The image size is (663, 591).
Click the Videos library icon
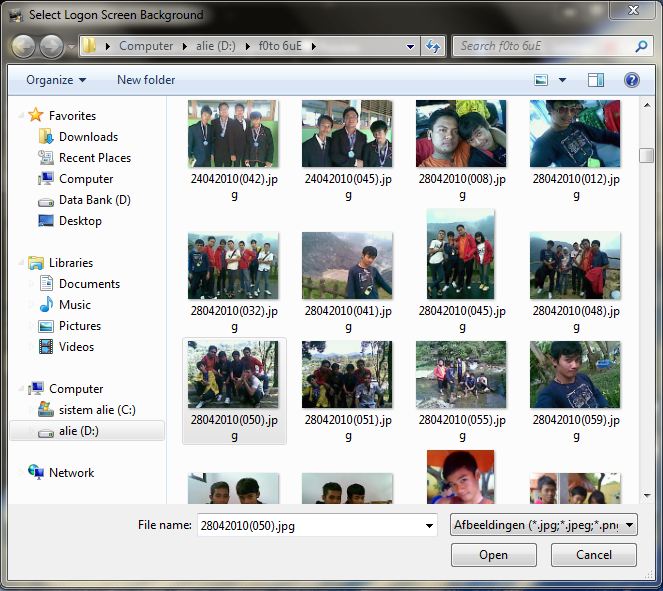click(46, 347)
